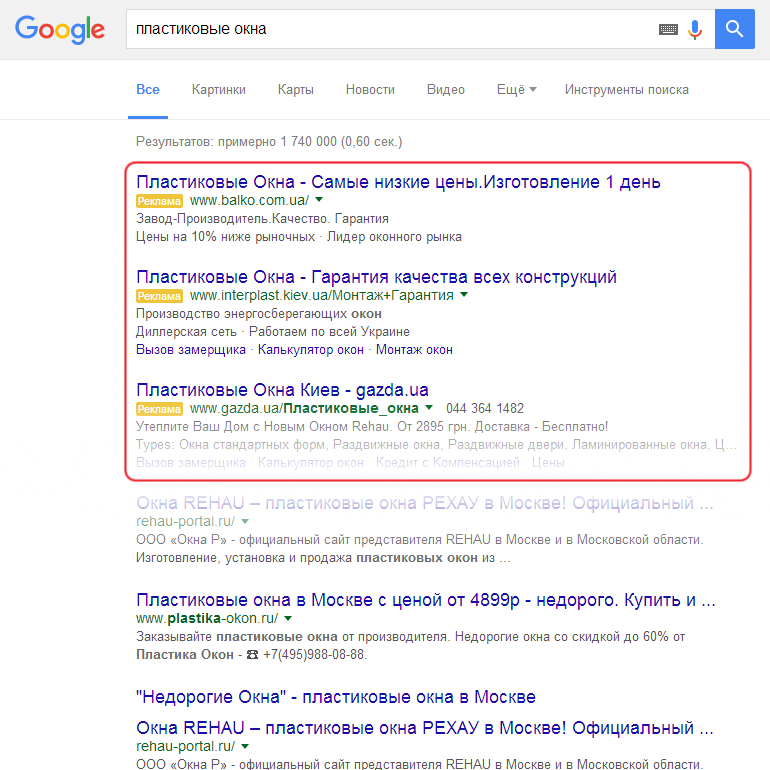Switch to the Все tab
This screenshot has width=770, height=770.
pyautogui.click(x=148, y=90)
